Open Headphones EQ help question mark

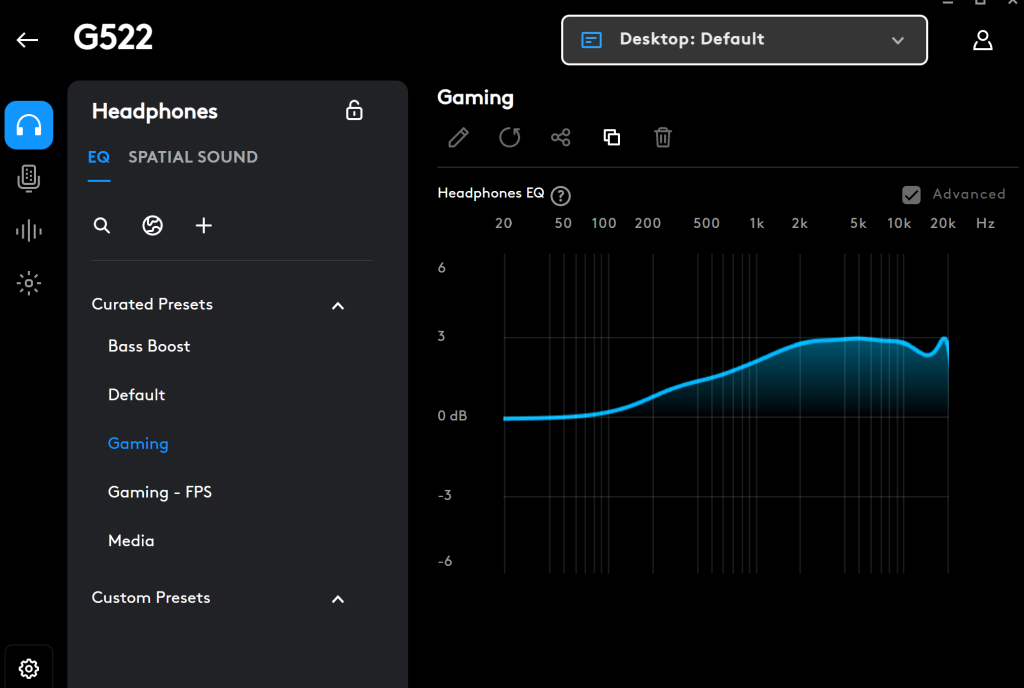(x=560, y=196)
